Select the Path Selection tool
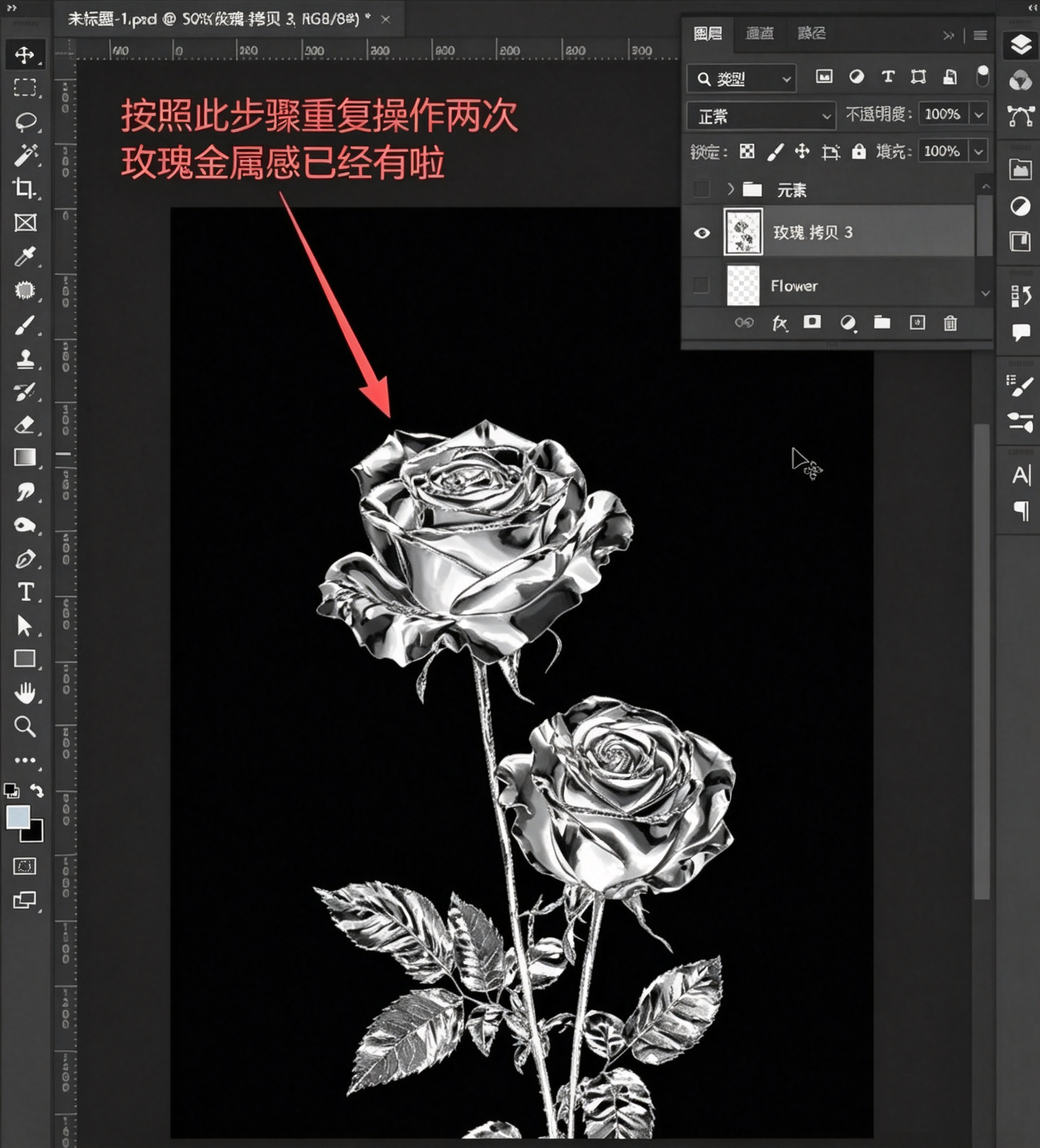 pos(25,625)
